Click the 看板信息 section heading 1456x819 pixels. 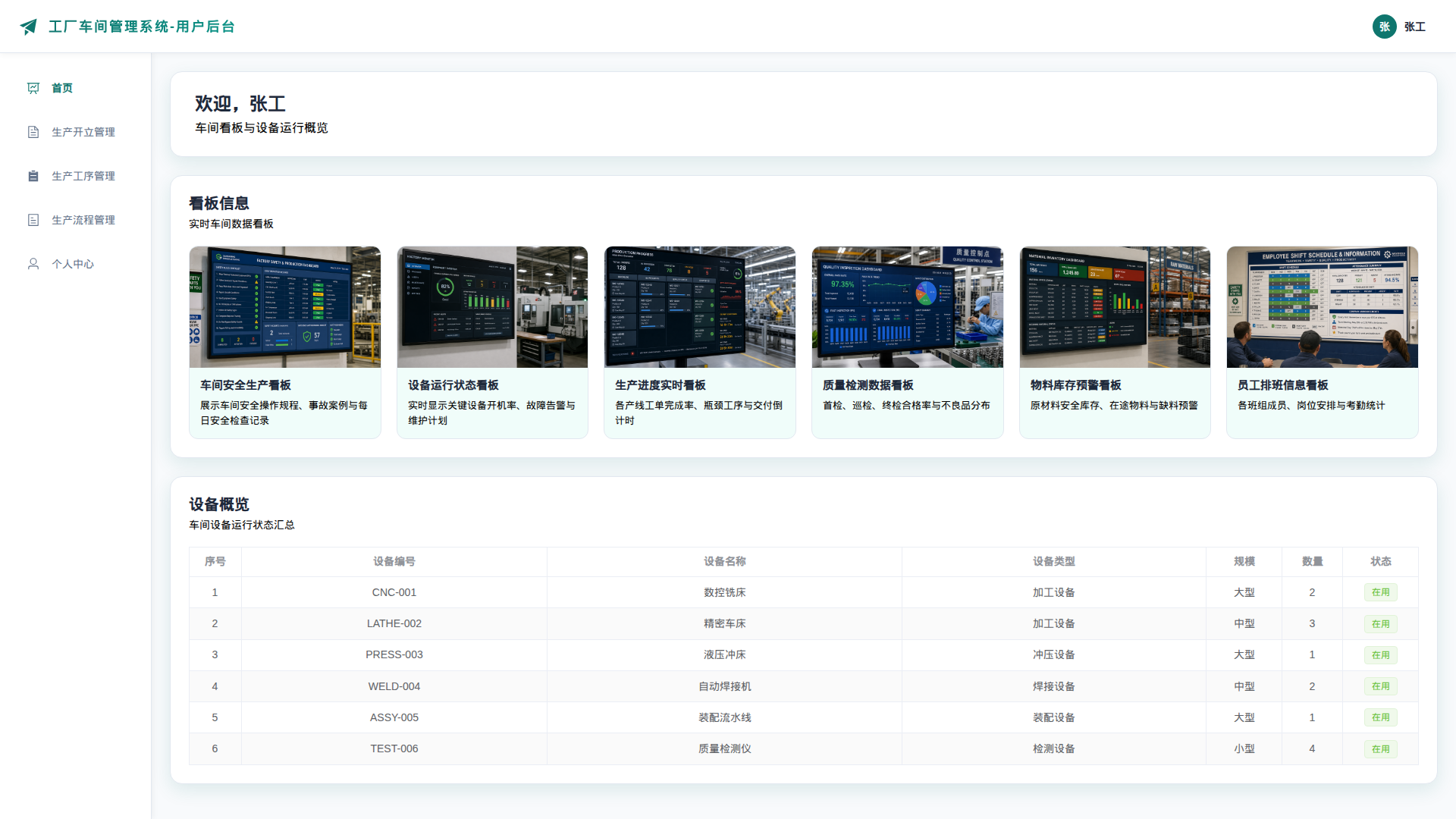tap(219, 203)
